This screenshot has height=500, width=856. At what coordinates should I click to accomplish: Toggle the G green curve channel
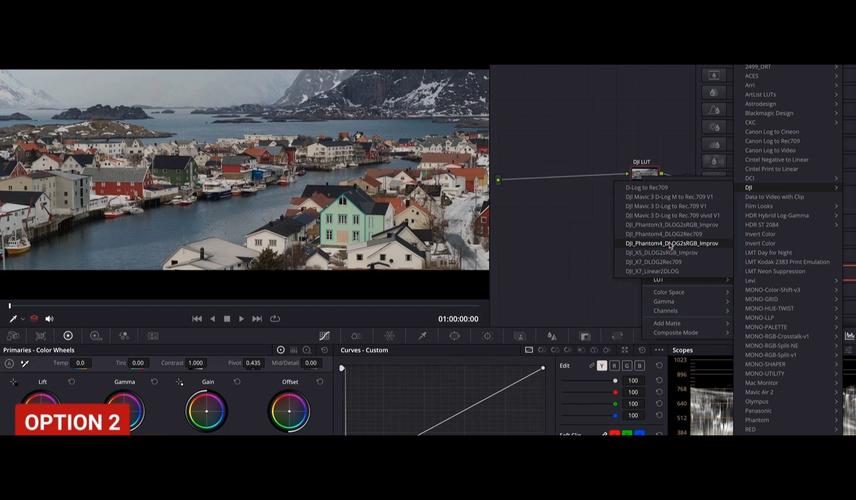tap(627, 365)
